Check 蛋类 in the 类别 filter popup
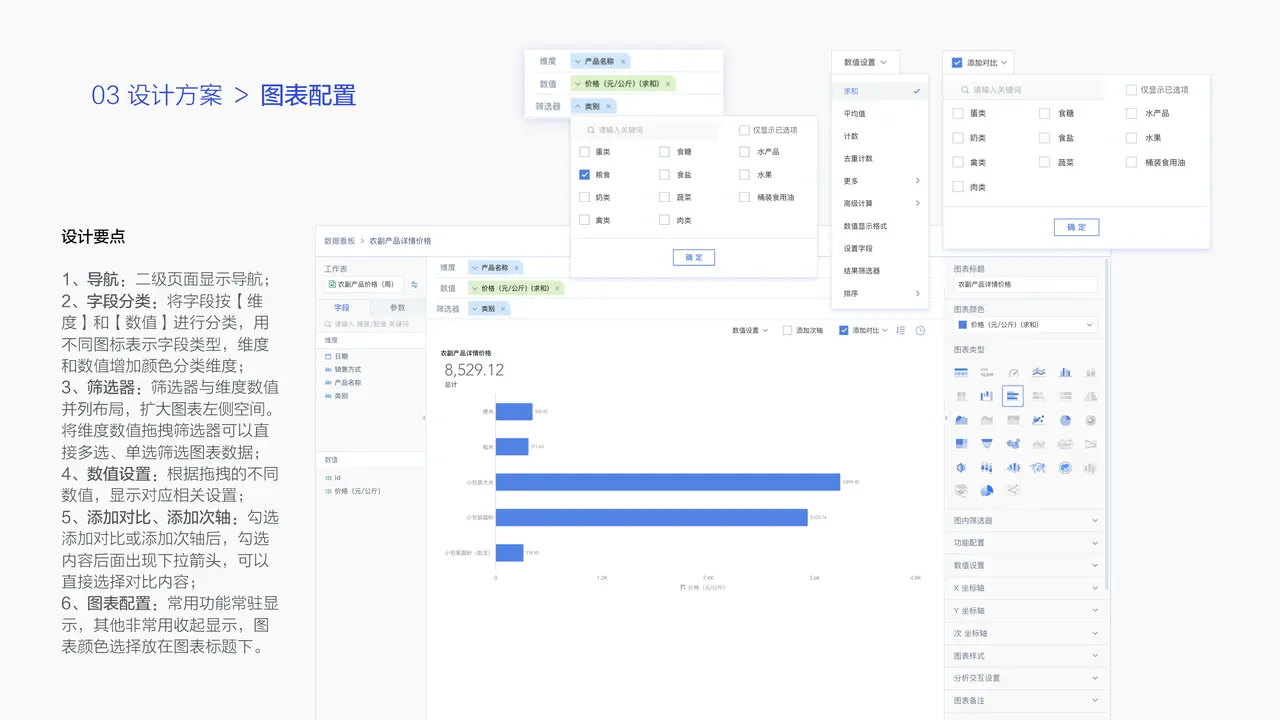Image resolution: width=1280 pixels, height=720 pixels. coord(585,152)
